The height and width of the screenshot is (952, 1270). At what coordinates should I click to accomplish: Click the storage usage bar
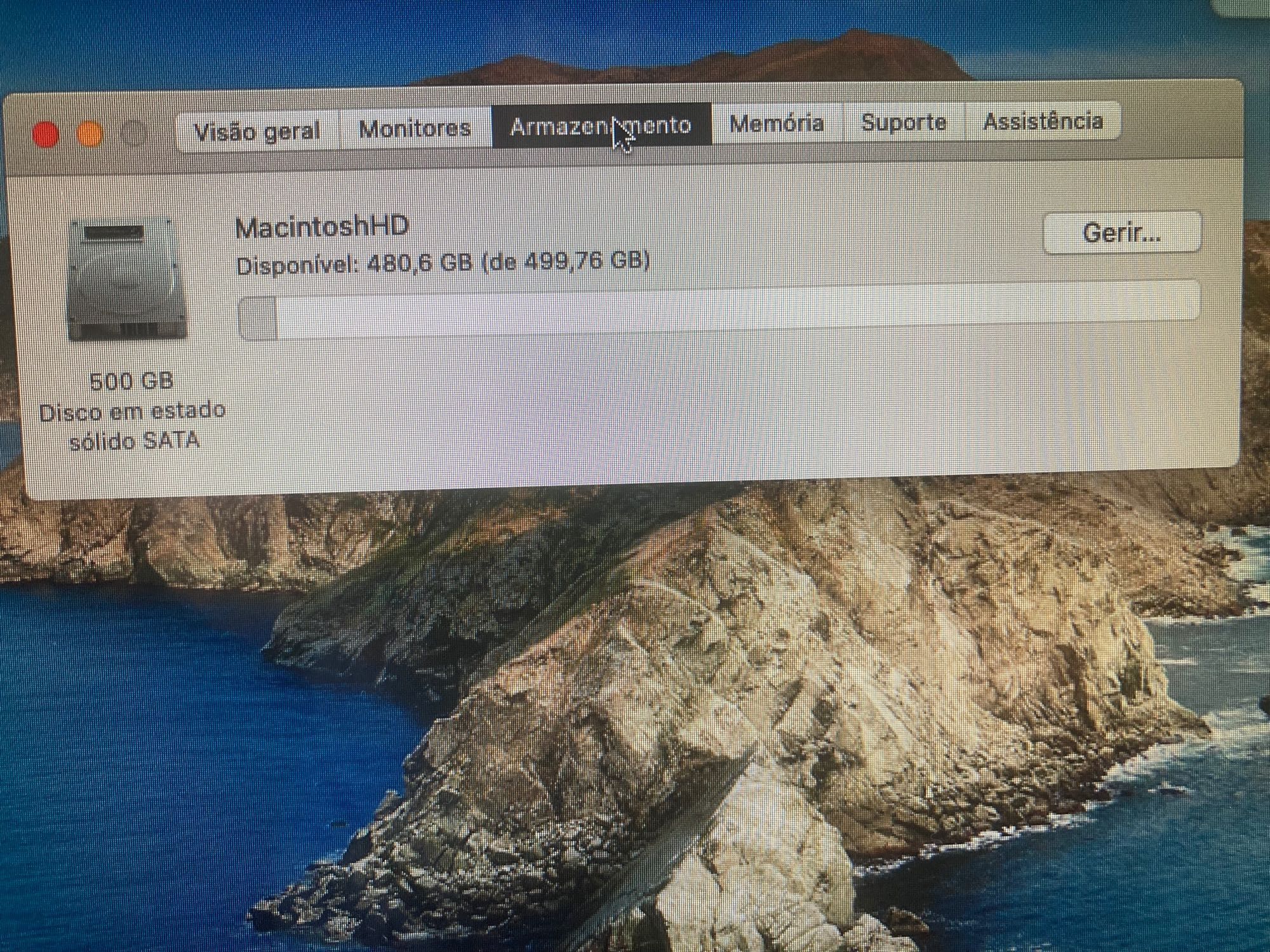point(719,309)
